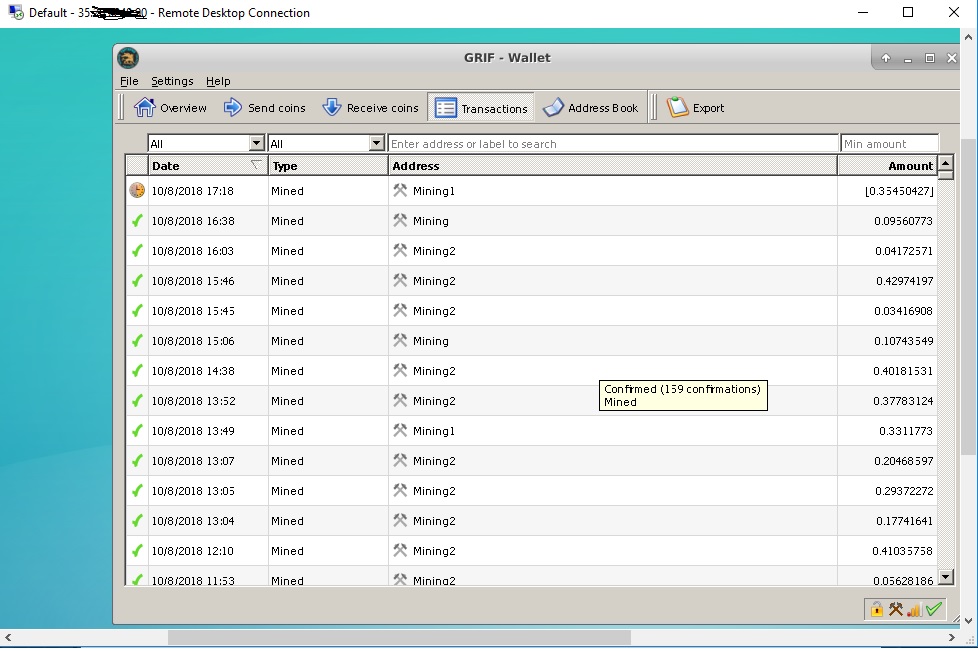Image resolution: width=978 pixels, height=651 pixels.
Task: Open the File menu
Action: [x=129, y=81]
